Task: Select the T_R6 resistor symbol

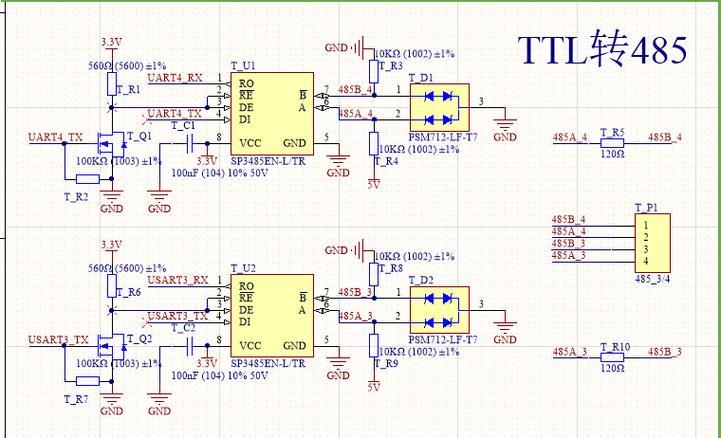Action: pos(112,286)
